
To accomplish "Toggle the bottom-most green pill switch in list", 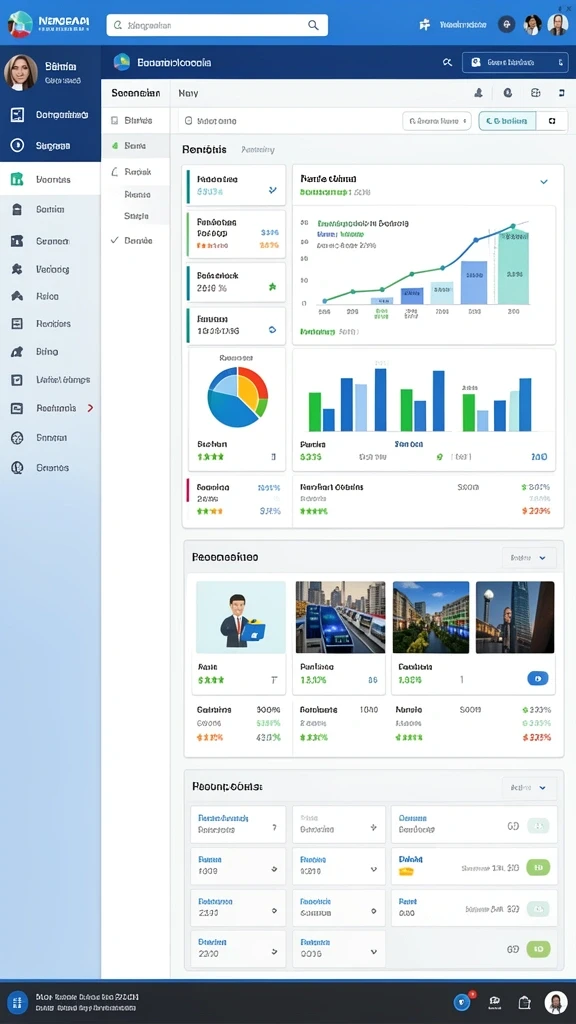I will (538, 949).
